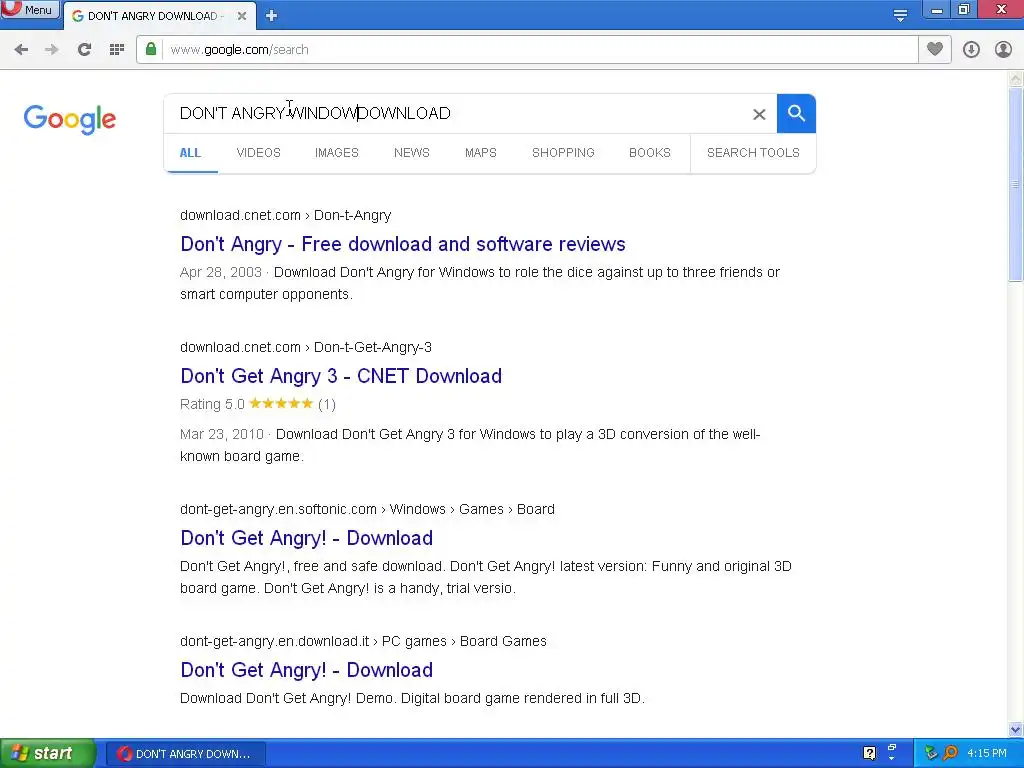Image resolution: width=1024 pixels, height=768 pixels.
Task: Switch to the BOOKS tab
Action: coord(650,153)
